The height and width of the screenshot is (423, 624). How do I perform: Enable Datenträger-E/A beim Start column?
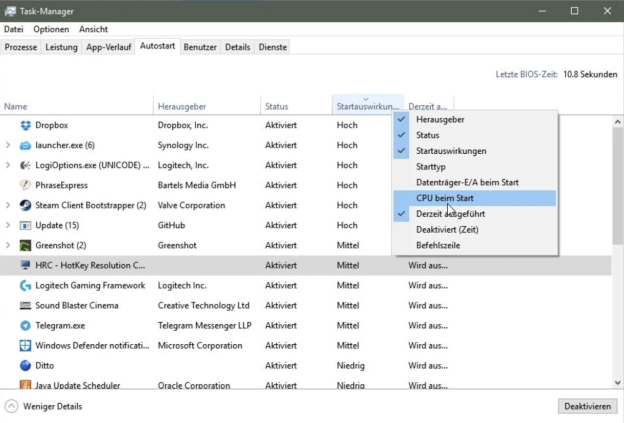(476, 182)
